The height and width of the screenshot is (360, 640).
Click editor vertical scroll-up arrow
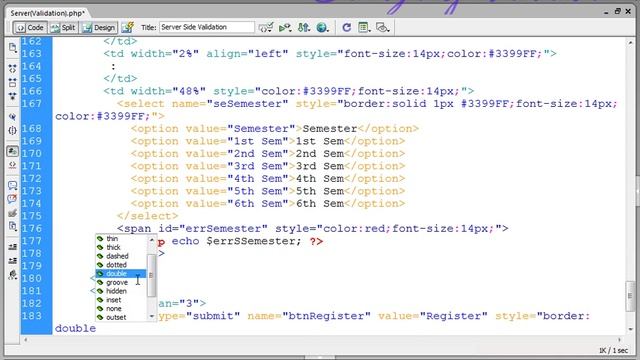[x=630, y=42]
